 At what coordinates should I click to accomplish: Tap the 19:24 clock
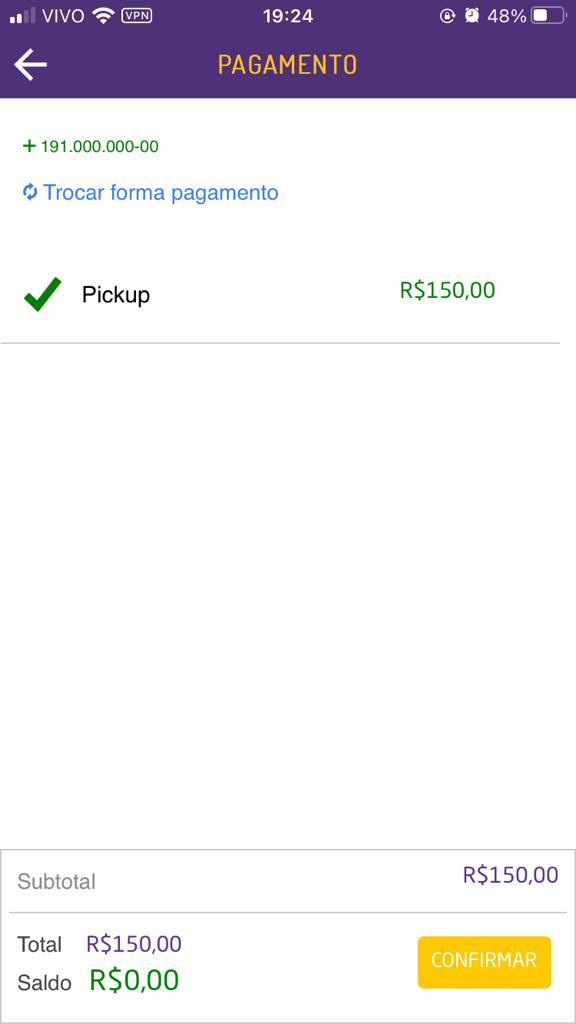tap(288, 16)
